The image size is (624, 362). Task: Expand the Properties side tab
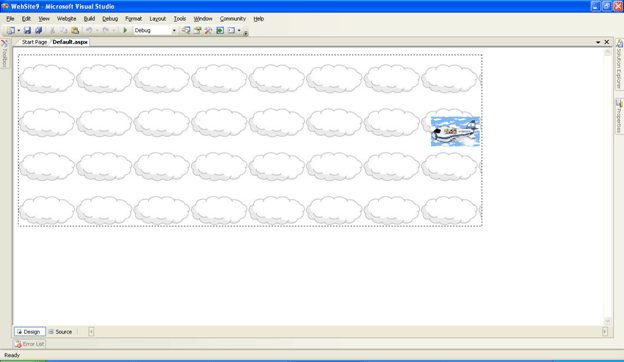pos(619,116)
